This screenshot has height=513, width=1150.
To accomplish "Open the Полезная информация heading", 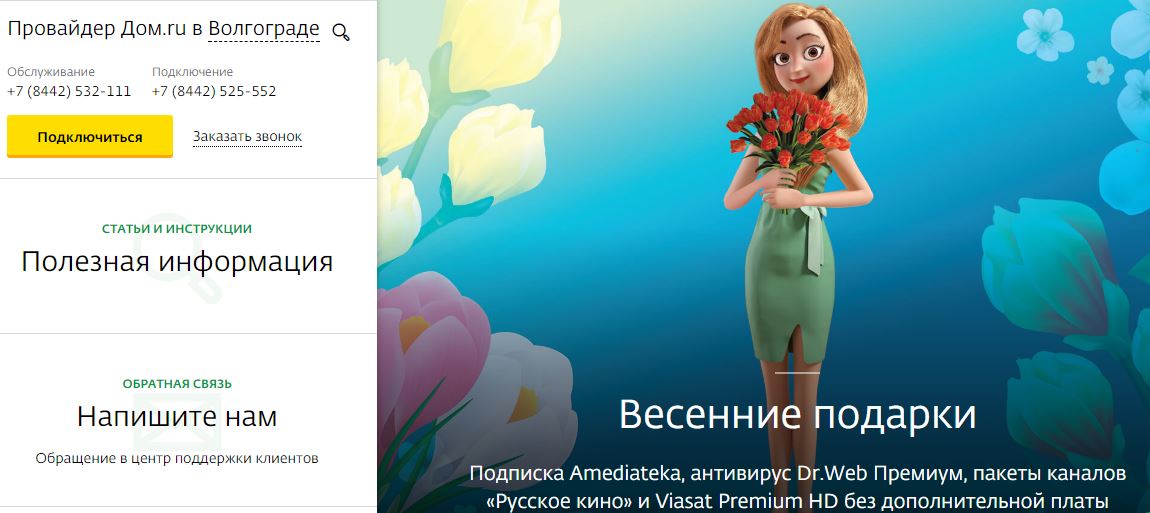I will coord(177,262).
